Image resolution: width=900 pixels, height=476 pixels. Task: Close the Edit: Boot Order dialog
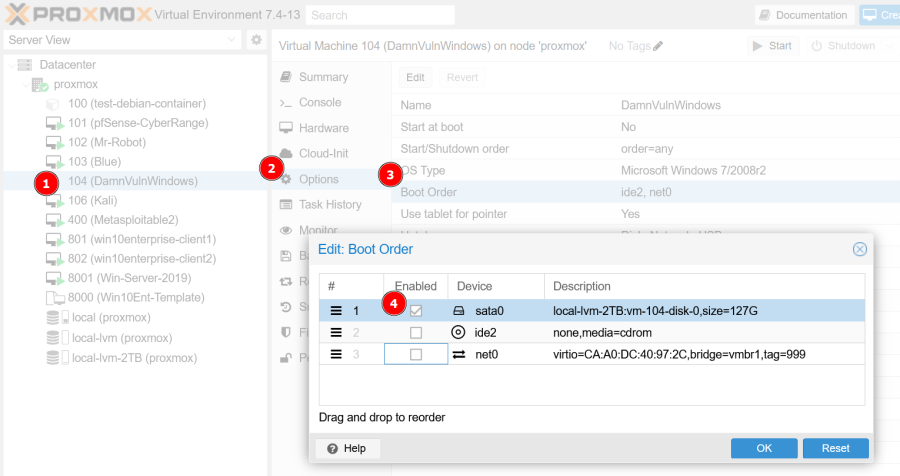click(x=859, y=249)
